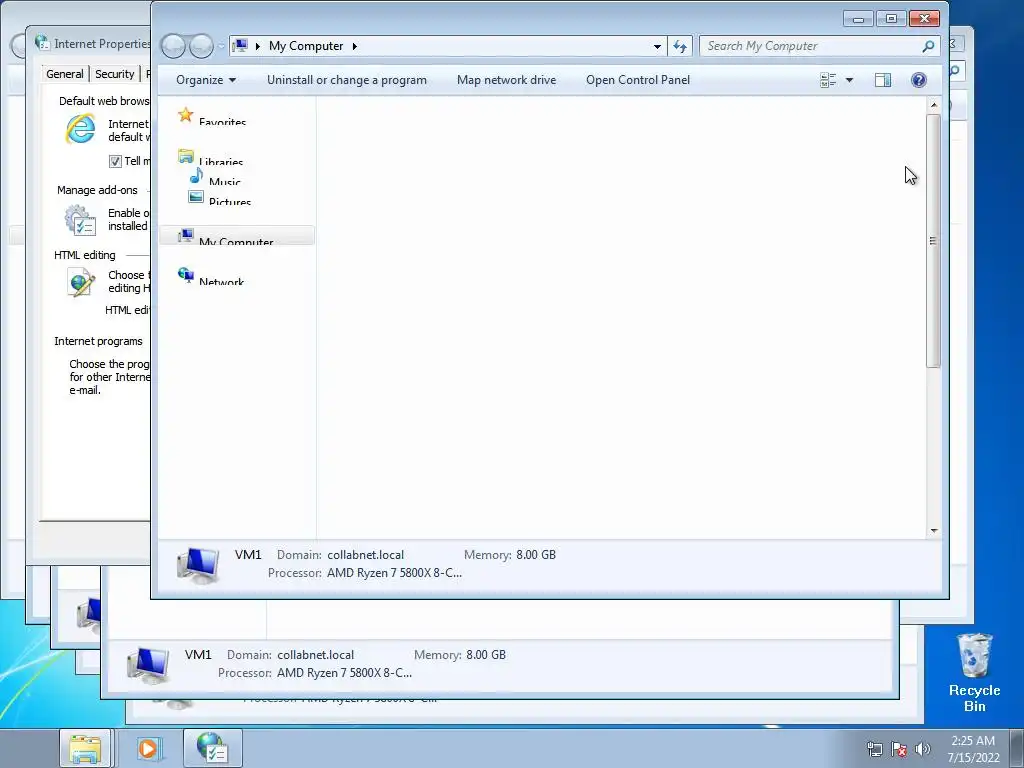The height and width of the screenshot is (768, 1024).
Task: Click Map network drive
Action: (506, 80)
